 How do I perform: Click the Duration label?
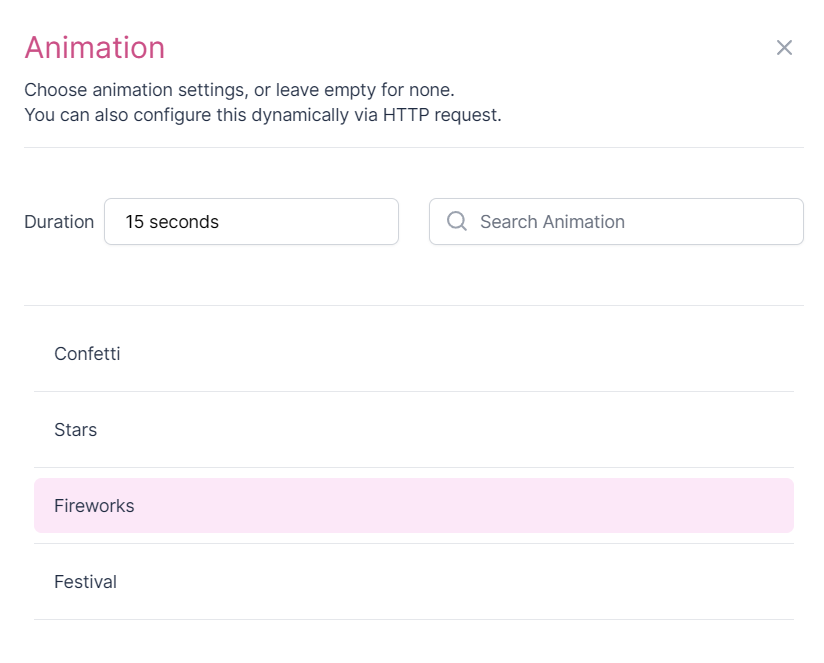pyautogui.click(x=59, y=222)
